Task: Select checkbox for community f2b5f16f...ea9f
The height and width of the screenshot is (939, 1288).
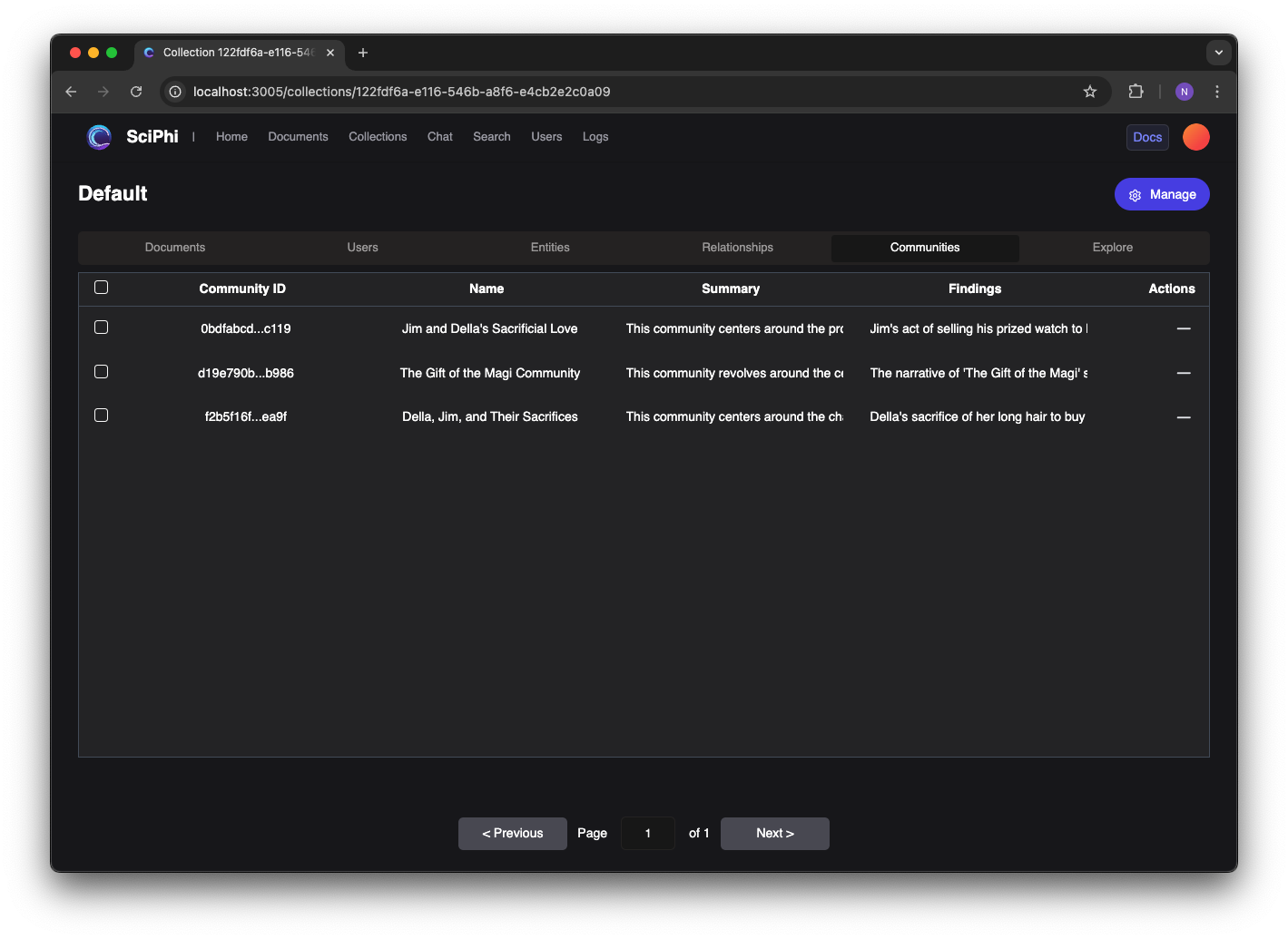Action: 102,416
